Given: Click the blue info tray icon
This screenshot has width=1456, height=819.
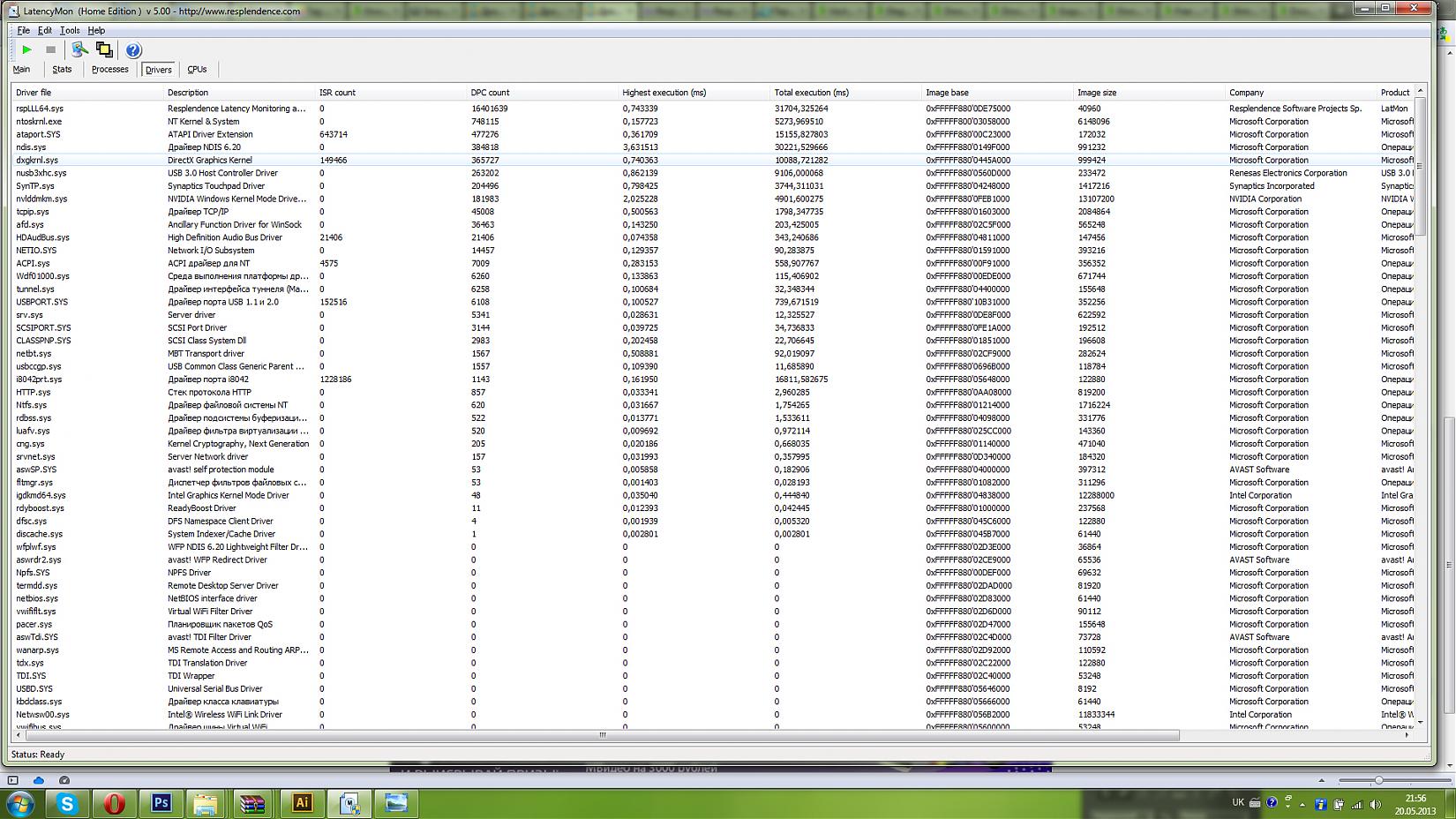Looking at the screenshot, I should click(x=1321, y=804).
